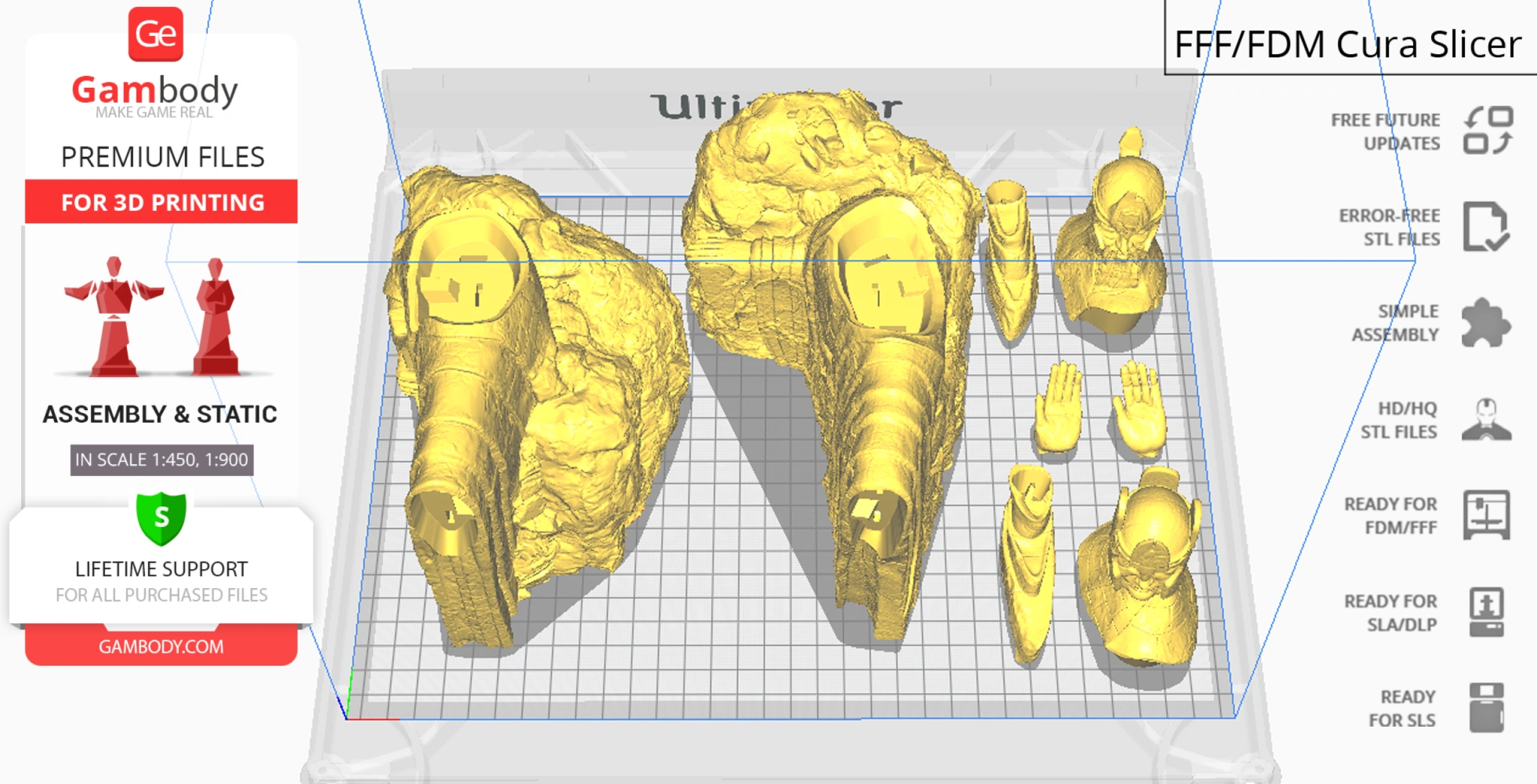Screen dimensions: 1537x784
Task: Open the HD/HQ STL Files icon
Action: (x=1487, y=419)
